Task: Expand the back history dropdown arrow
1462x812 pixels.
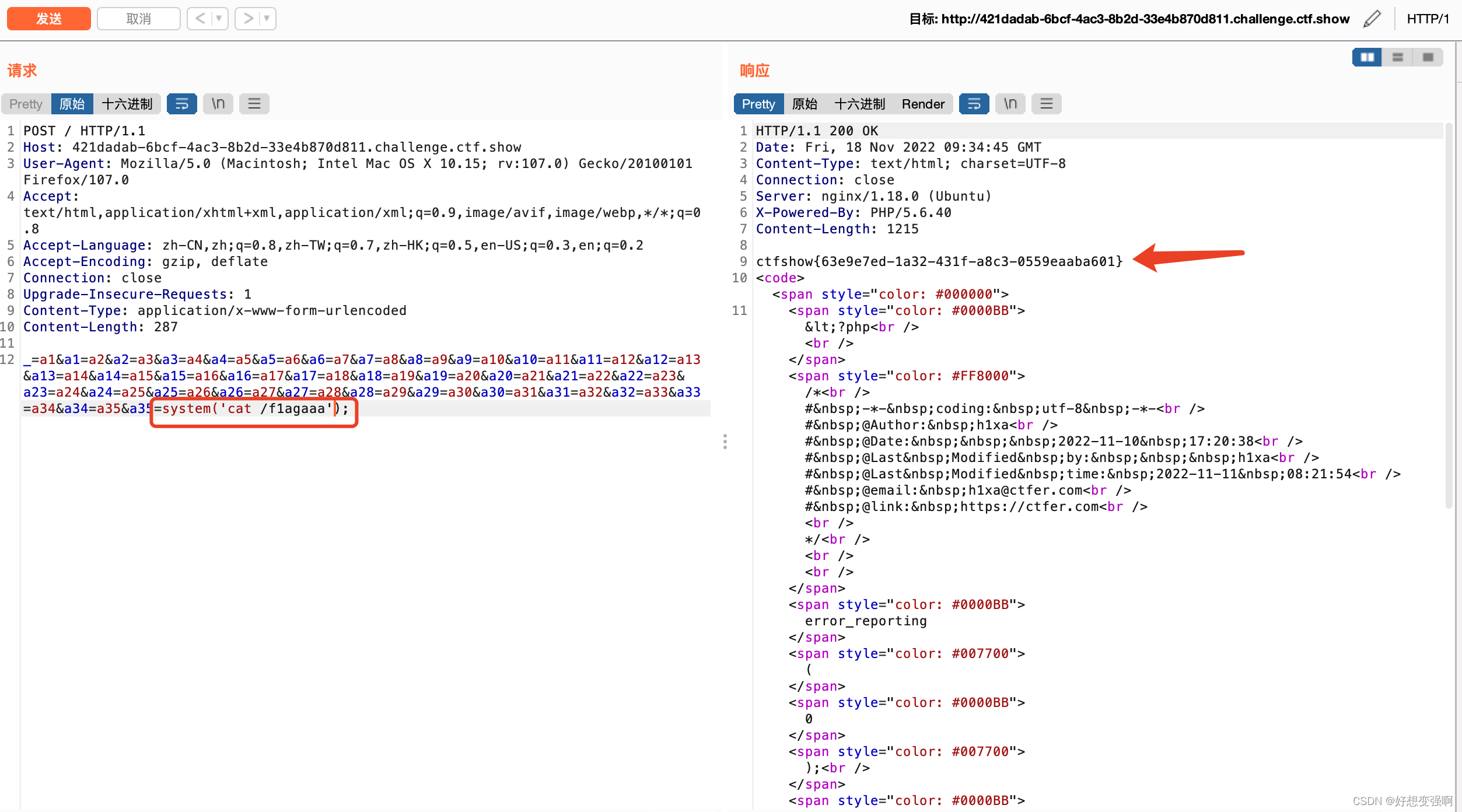Action: [219, 19]
